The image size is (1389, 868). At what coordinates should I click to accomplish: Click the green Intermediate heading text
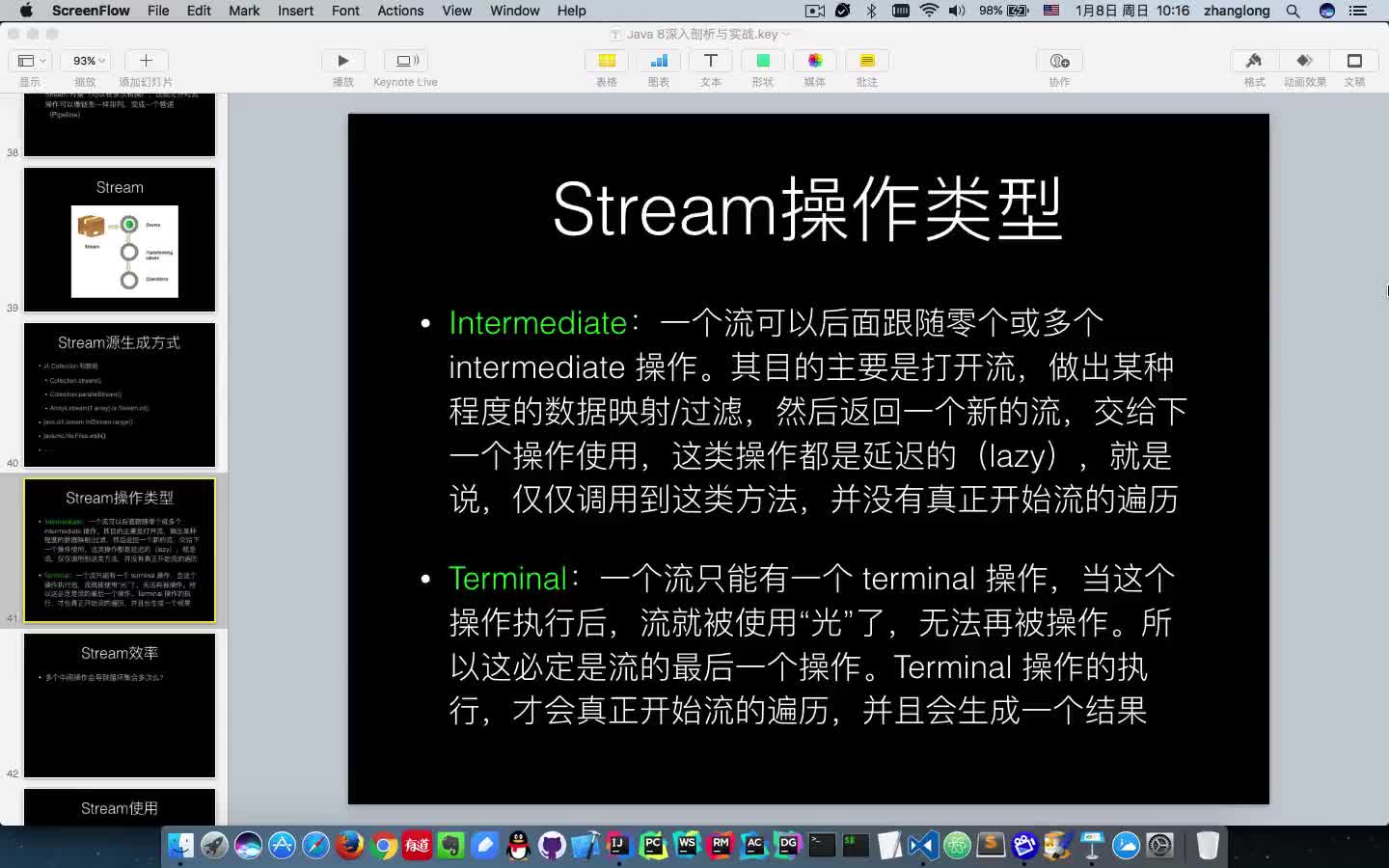point(538,322)
